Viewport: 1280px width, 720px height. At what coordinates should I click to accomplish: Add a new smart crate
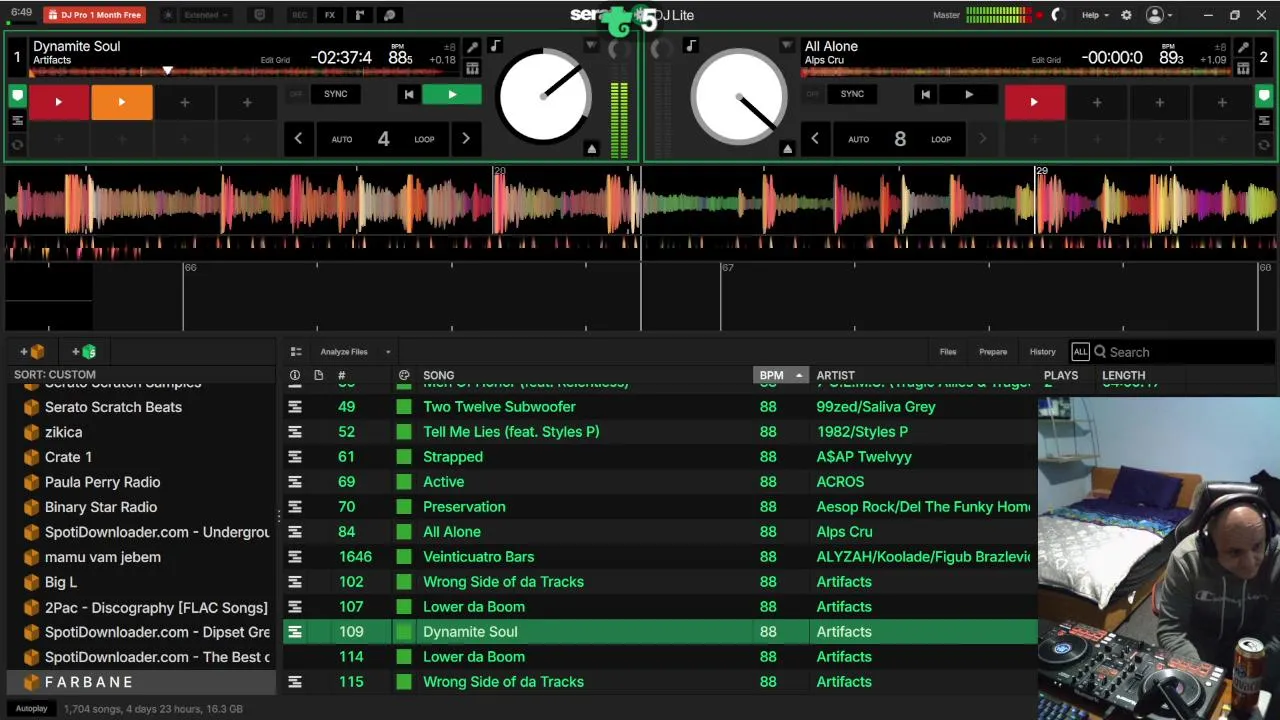[84, 352]
